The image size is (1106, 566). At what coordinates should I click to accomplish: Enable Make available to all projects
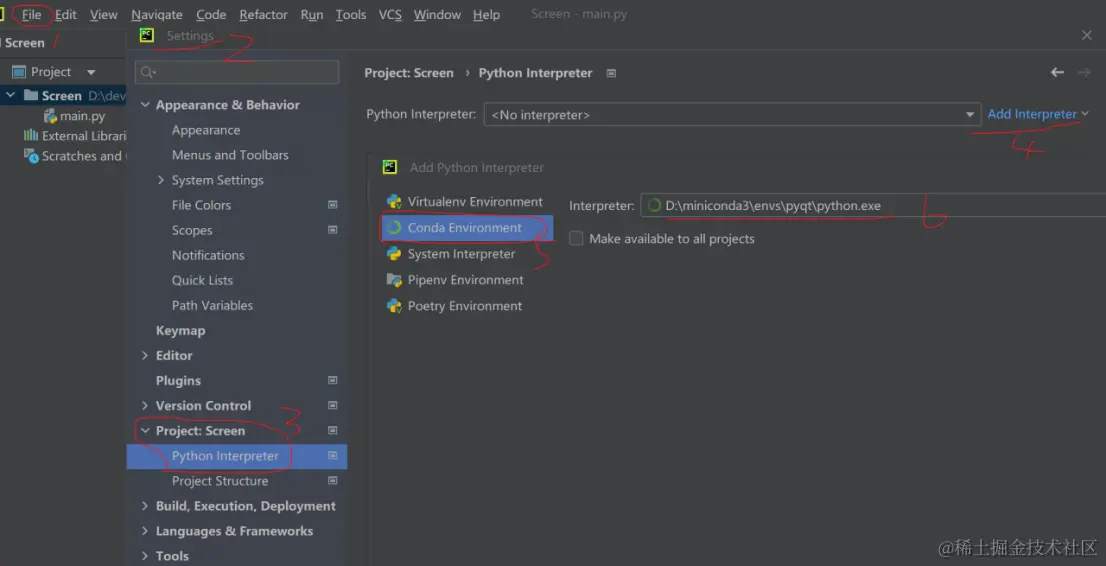[576, 239]
